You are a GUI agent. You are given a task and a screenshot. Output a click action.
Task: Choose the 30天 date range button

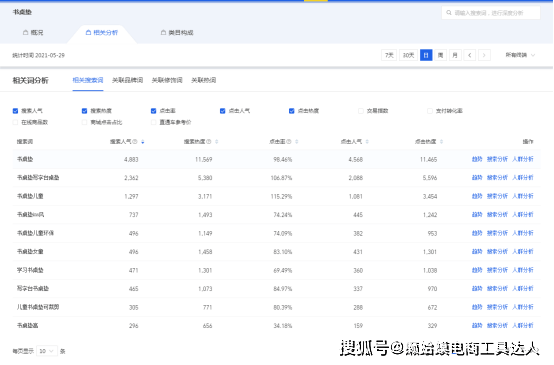[x=408, y=55]
